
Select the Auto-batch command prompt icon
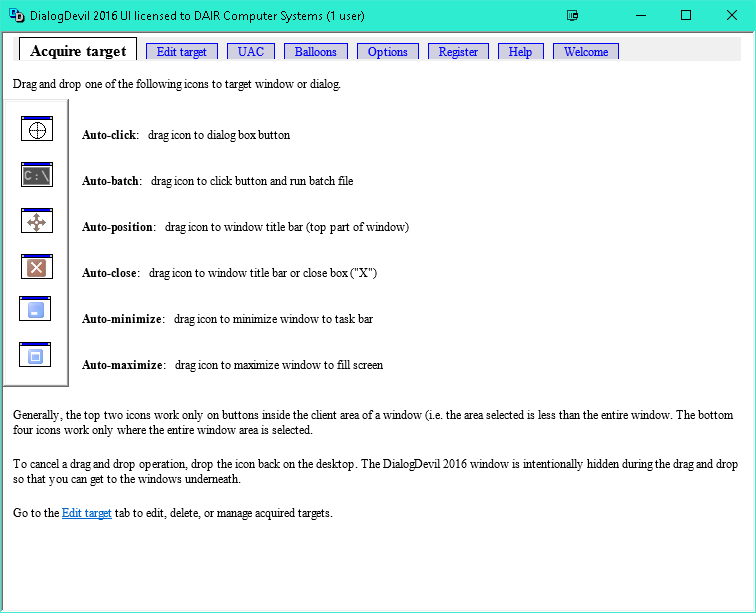(36, 175)
